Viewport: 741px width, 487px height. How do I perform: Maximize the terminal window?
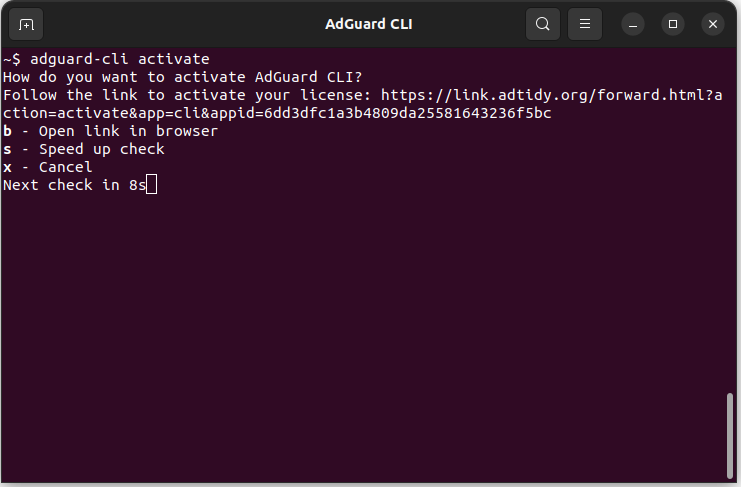(x=673, y=24)
